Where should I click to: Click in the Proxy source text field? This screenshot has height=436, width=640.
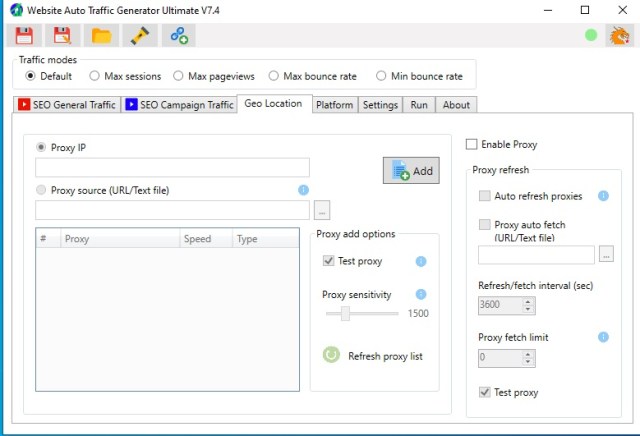pyautogui.click(x=172, y=210)
